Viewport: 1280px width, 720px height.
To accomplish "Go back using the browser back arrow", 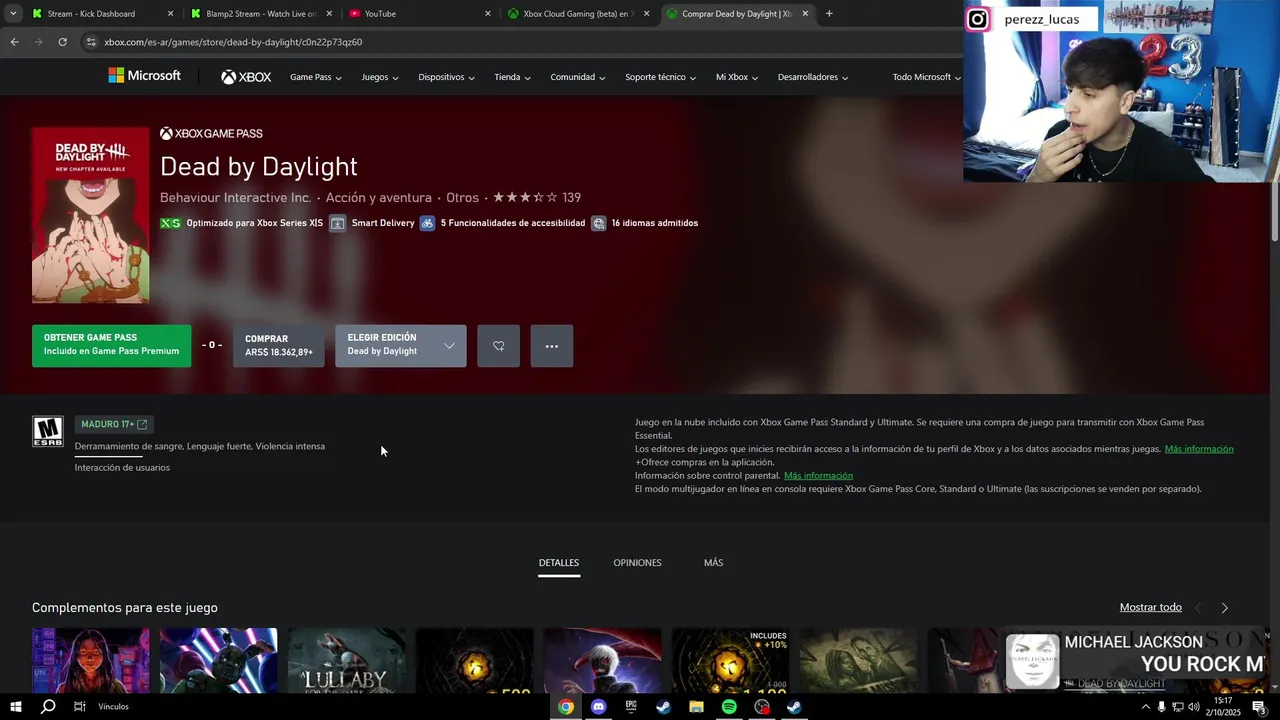I will tap(14, 42).
